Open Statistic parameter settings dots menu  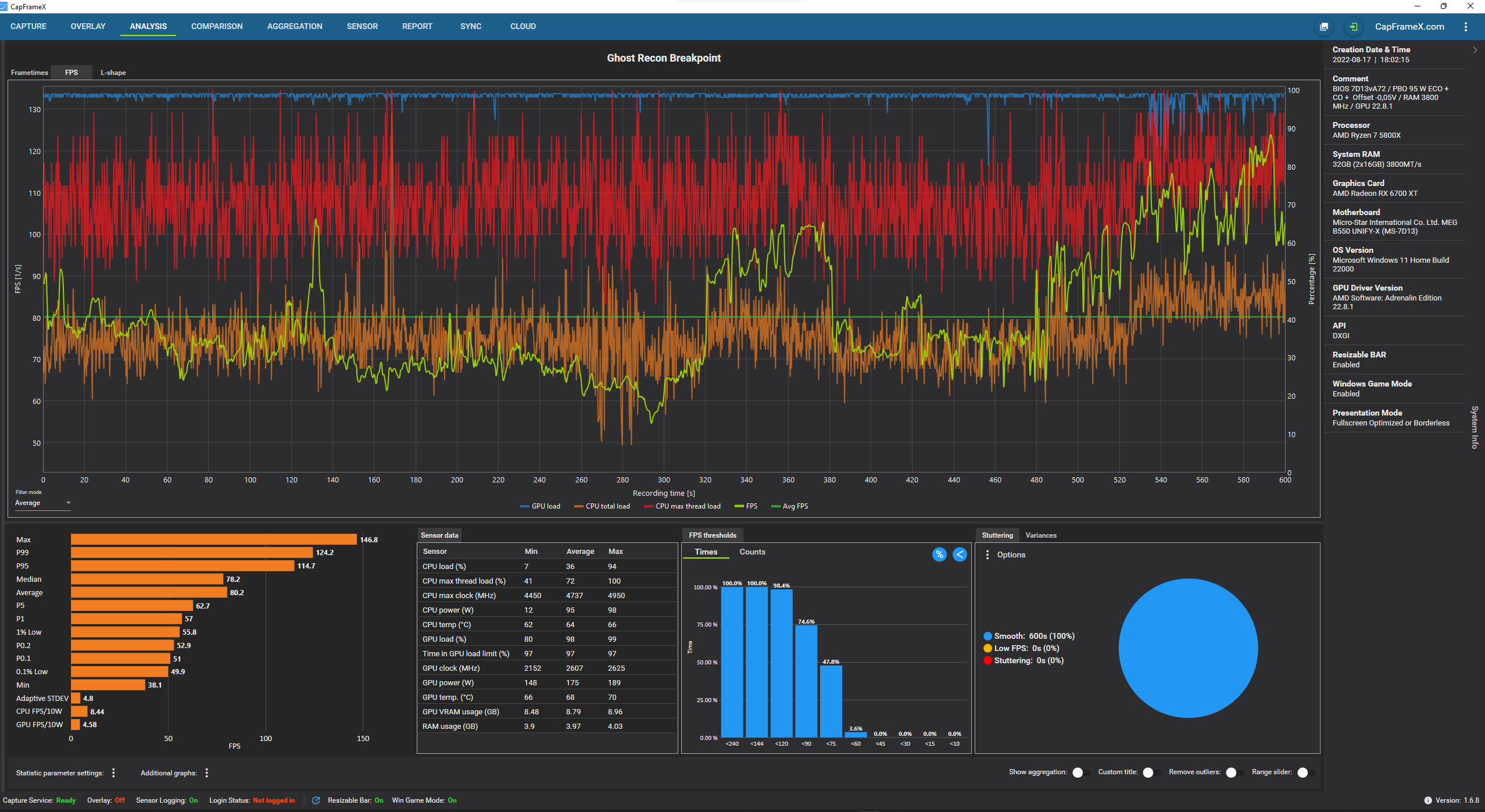113,772
